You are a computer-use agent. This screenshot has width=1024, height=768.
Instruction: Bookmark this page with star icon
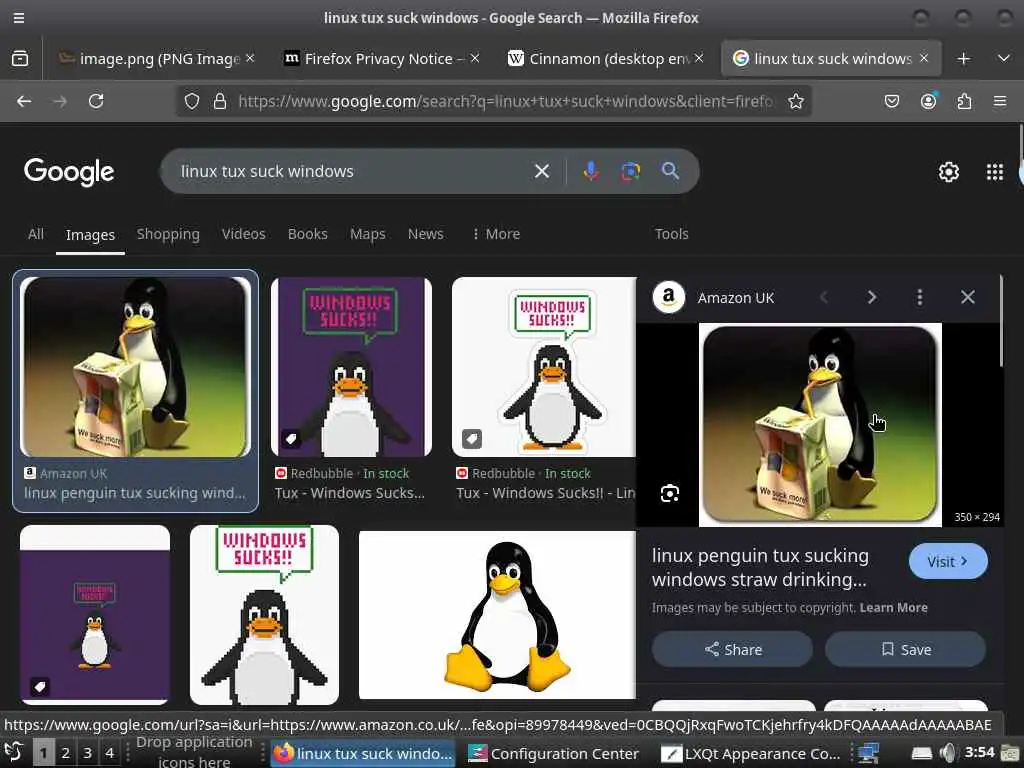[795, 101]
